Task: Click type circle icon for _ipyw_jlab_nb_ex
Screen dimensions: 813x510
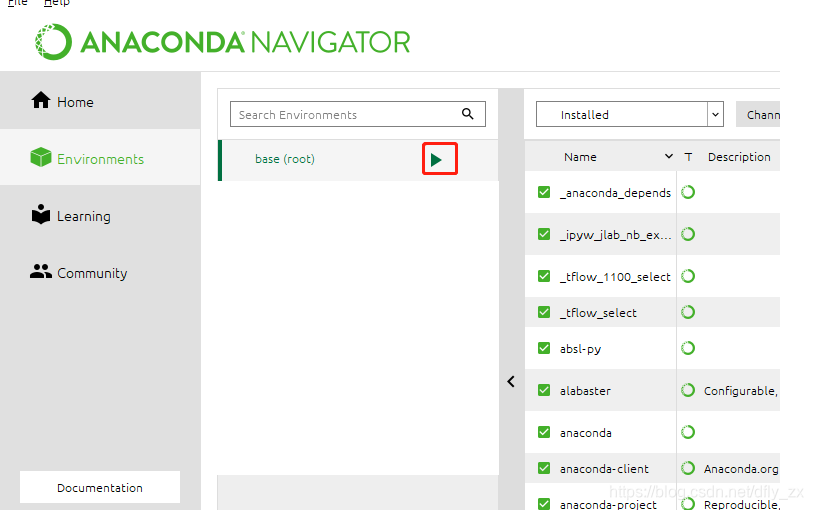Action: tap(688, 234)
